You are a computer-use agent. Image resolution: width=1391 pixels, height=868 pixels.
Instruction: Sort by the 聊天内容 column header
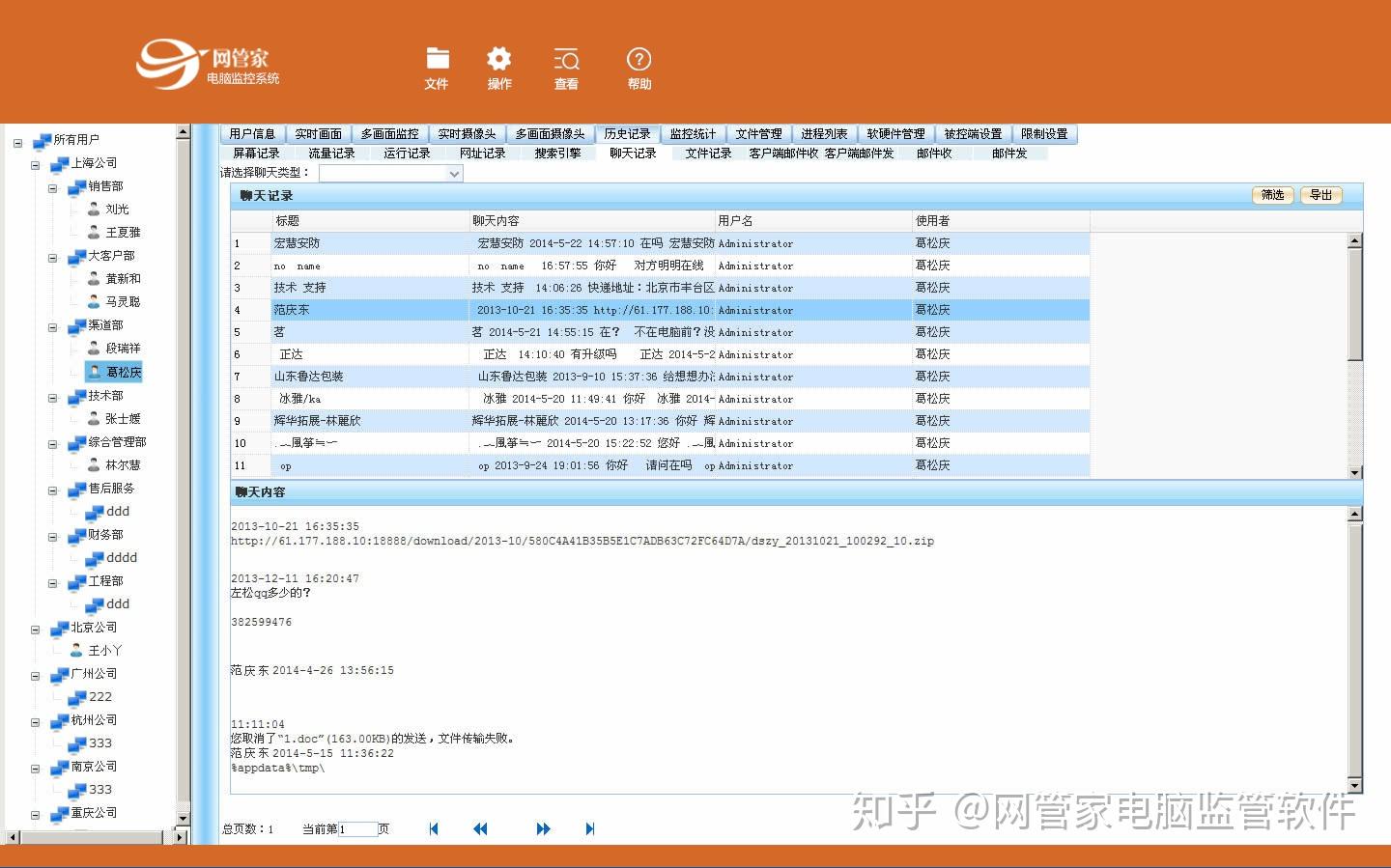(x=591, y=220)
